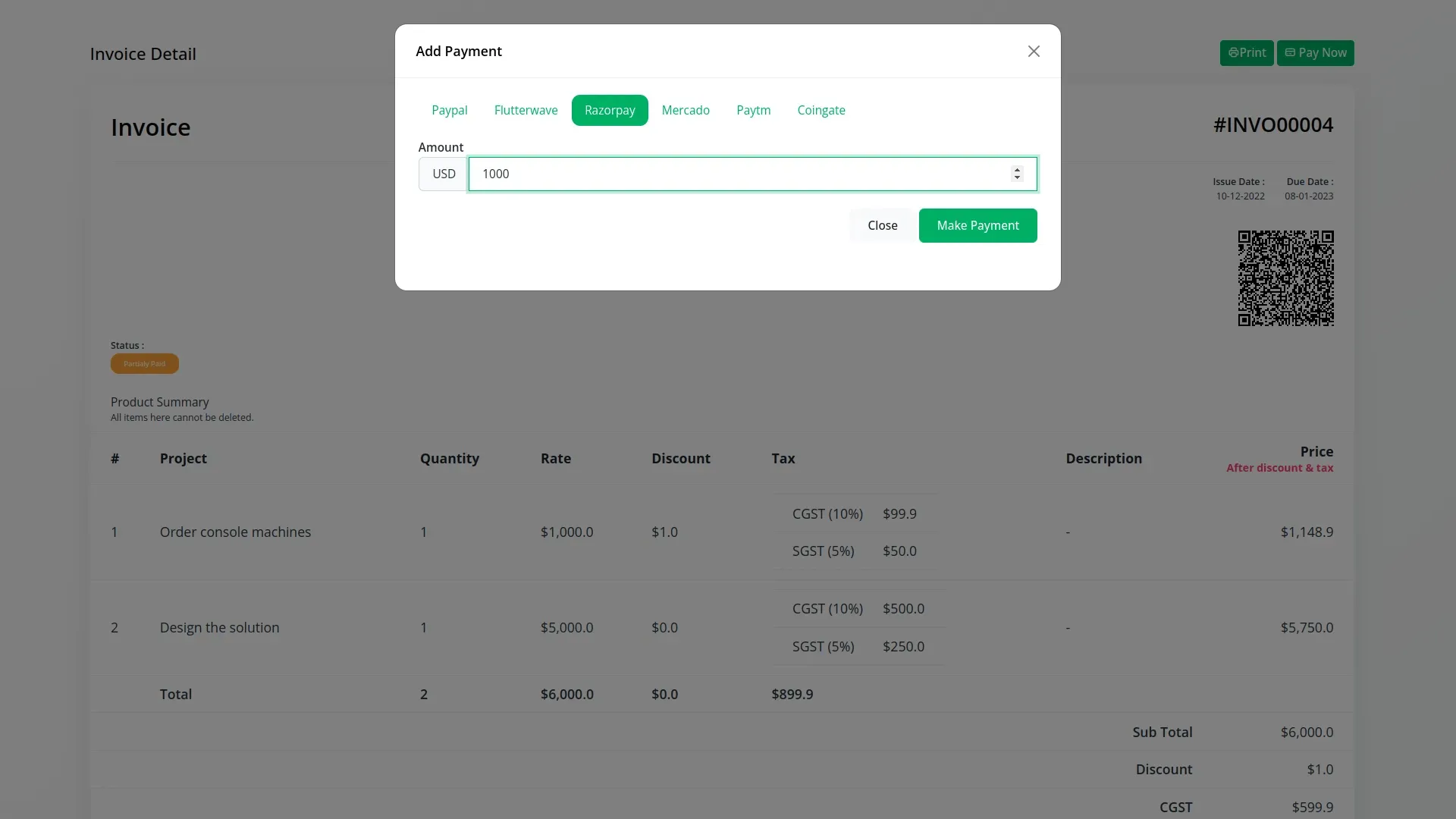Viewport: 1456px width, 819px height.
Task: Click the USD currency prefix
Action: (444, 174)
